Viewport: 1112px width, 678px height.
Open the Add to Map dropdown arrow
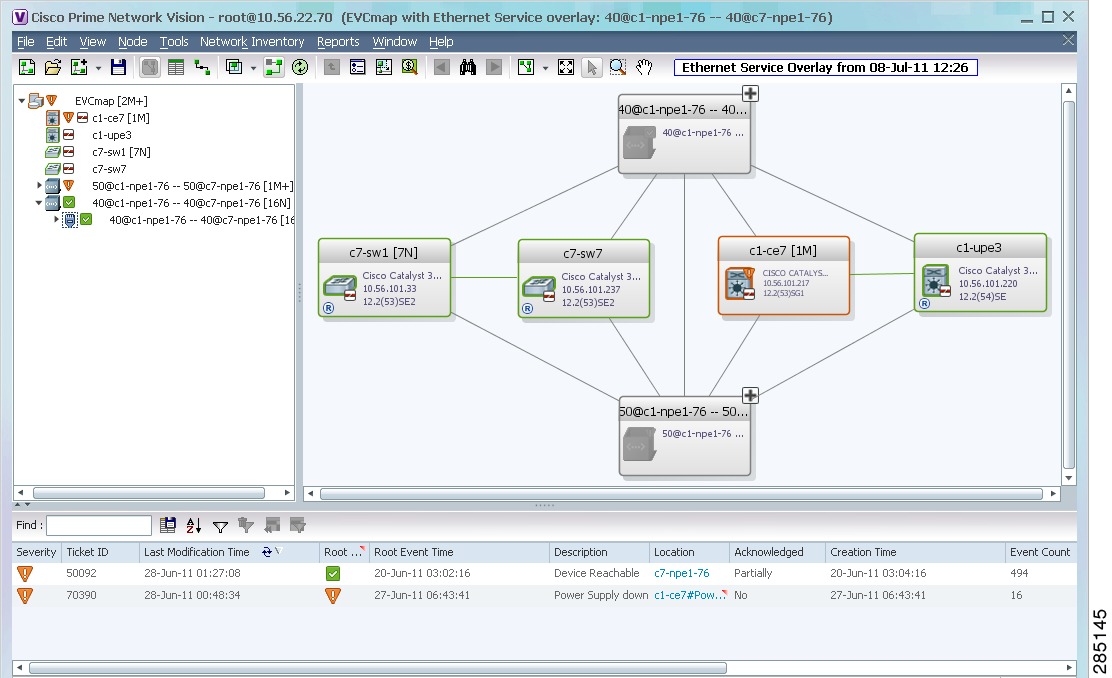[98, 68]
